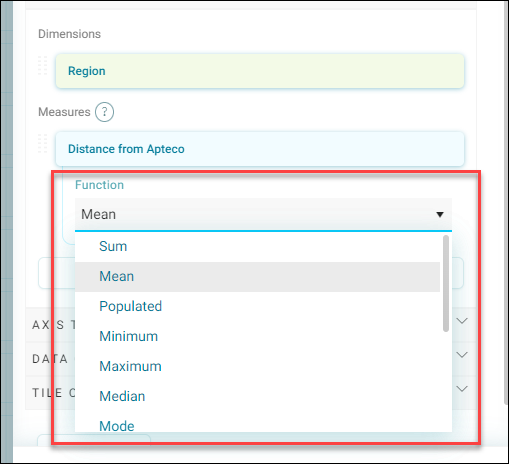The image size is (509, 464).
Task: Click the Region dimension field
Action: (260, 71)
